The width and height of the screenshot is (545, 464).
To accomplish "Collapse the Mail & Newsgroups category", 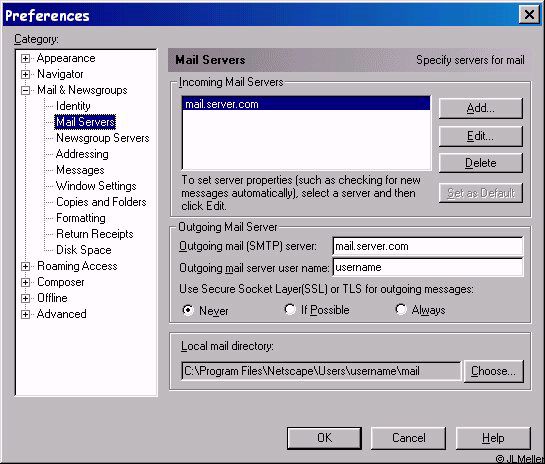I will pos(25,90).
